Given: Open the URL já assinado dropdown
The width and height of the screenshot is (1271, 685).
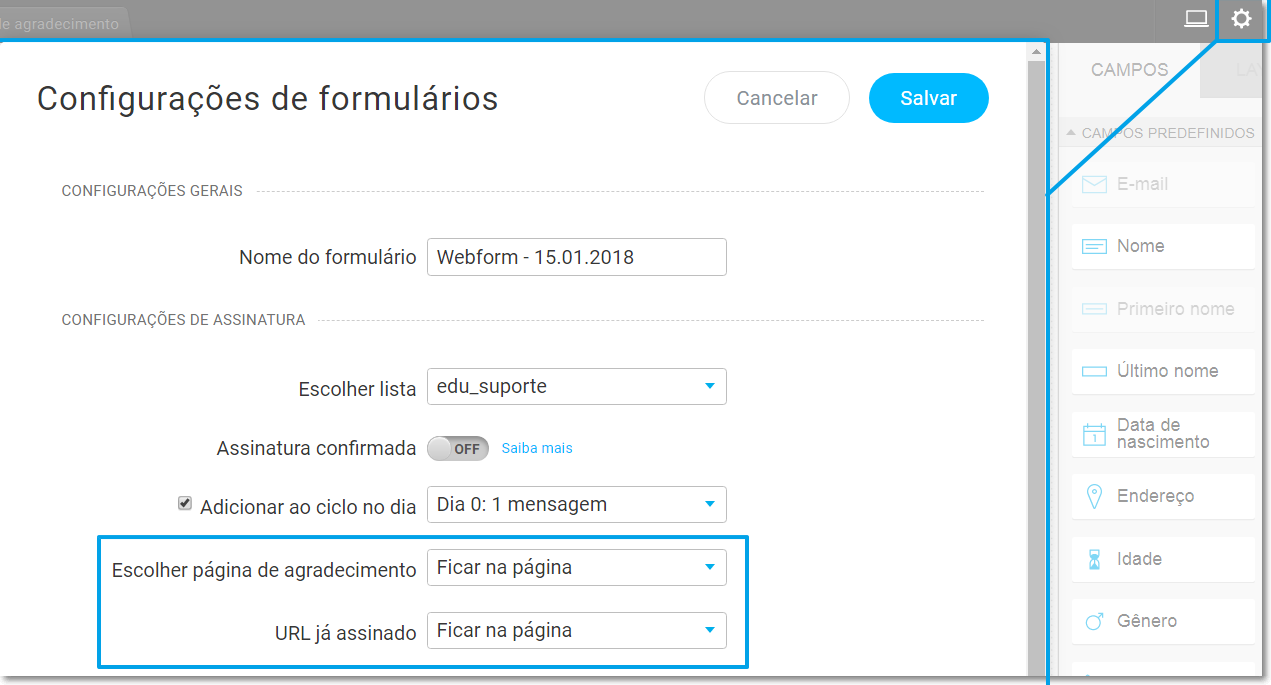Looking at the screenshot, I should [577, 631].
